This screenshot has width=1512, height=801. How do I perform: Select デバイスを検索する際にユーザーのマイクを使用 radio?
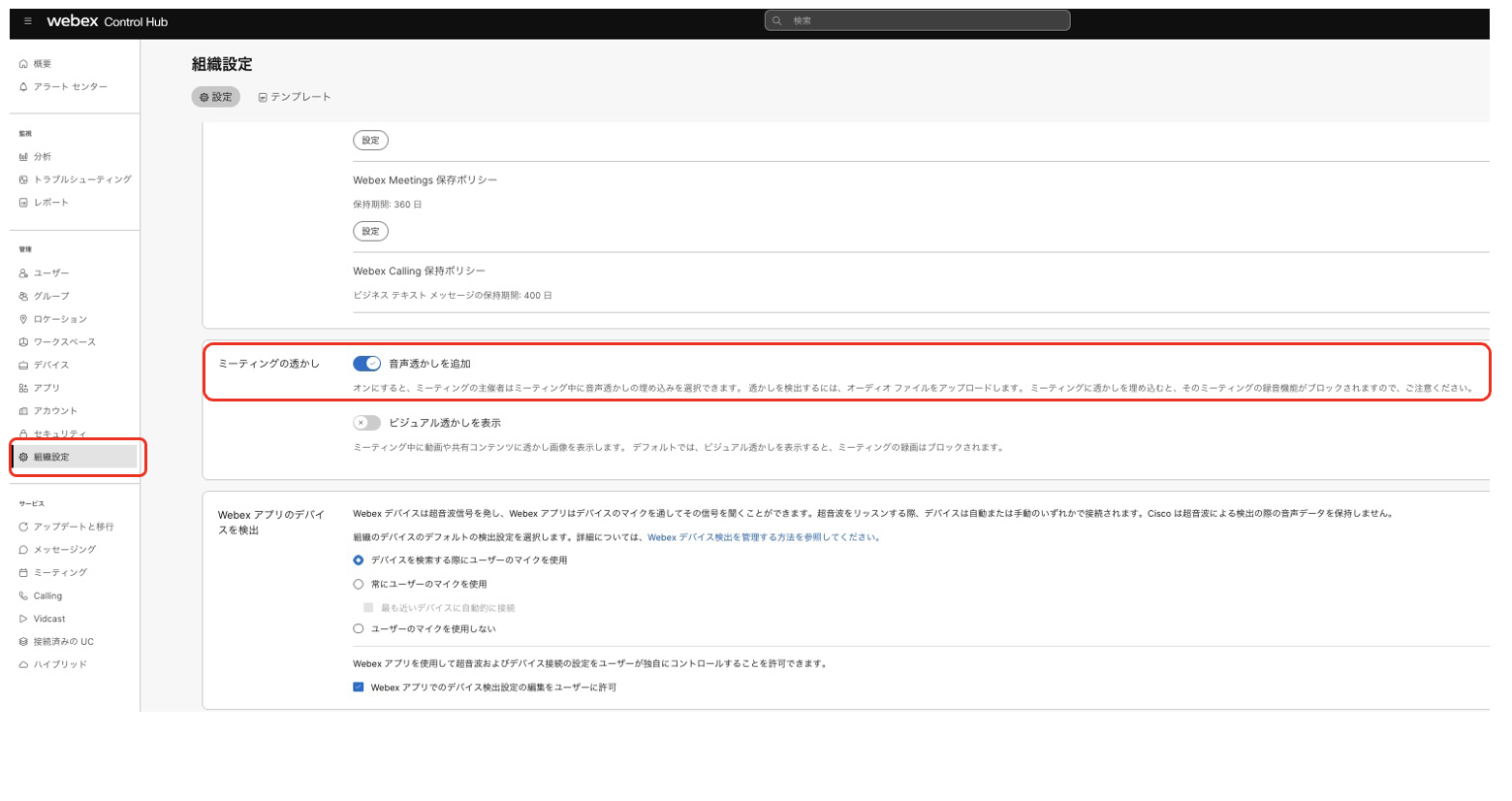click(359, 561)
